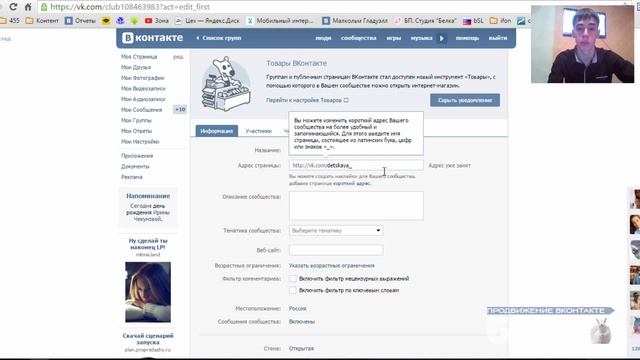Open the red Зона bookmark icon
Image resolution: width=640 pixels, height=360 pixels.
pos(149,20)
